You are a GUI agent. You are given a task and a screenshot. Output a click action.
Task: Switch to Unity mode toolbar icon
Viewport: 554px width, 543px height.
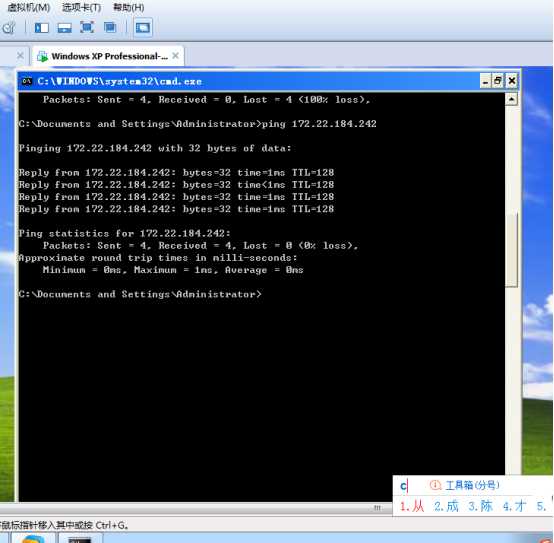click(x=110, y=27)
